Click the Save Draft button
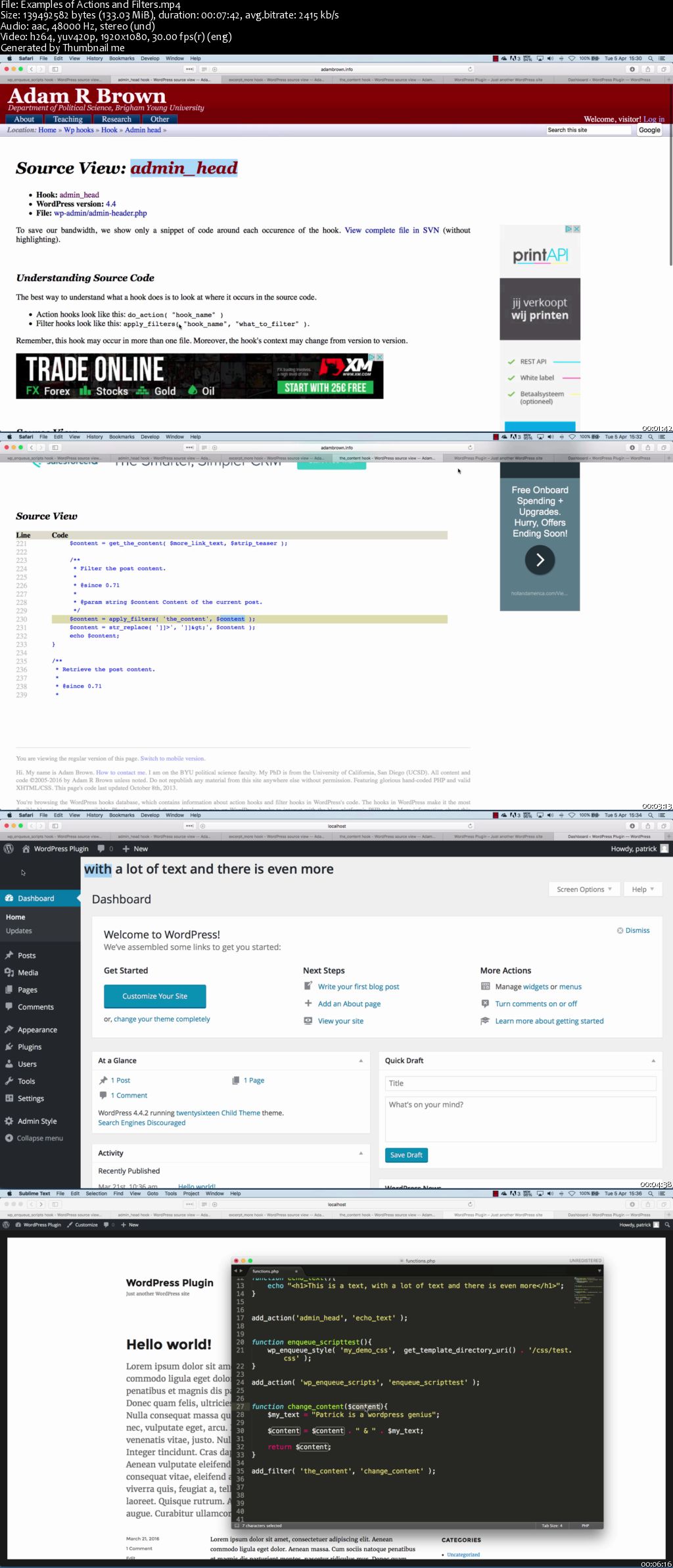 click(x=406, y=1155)
